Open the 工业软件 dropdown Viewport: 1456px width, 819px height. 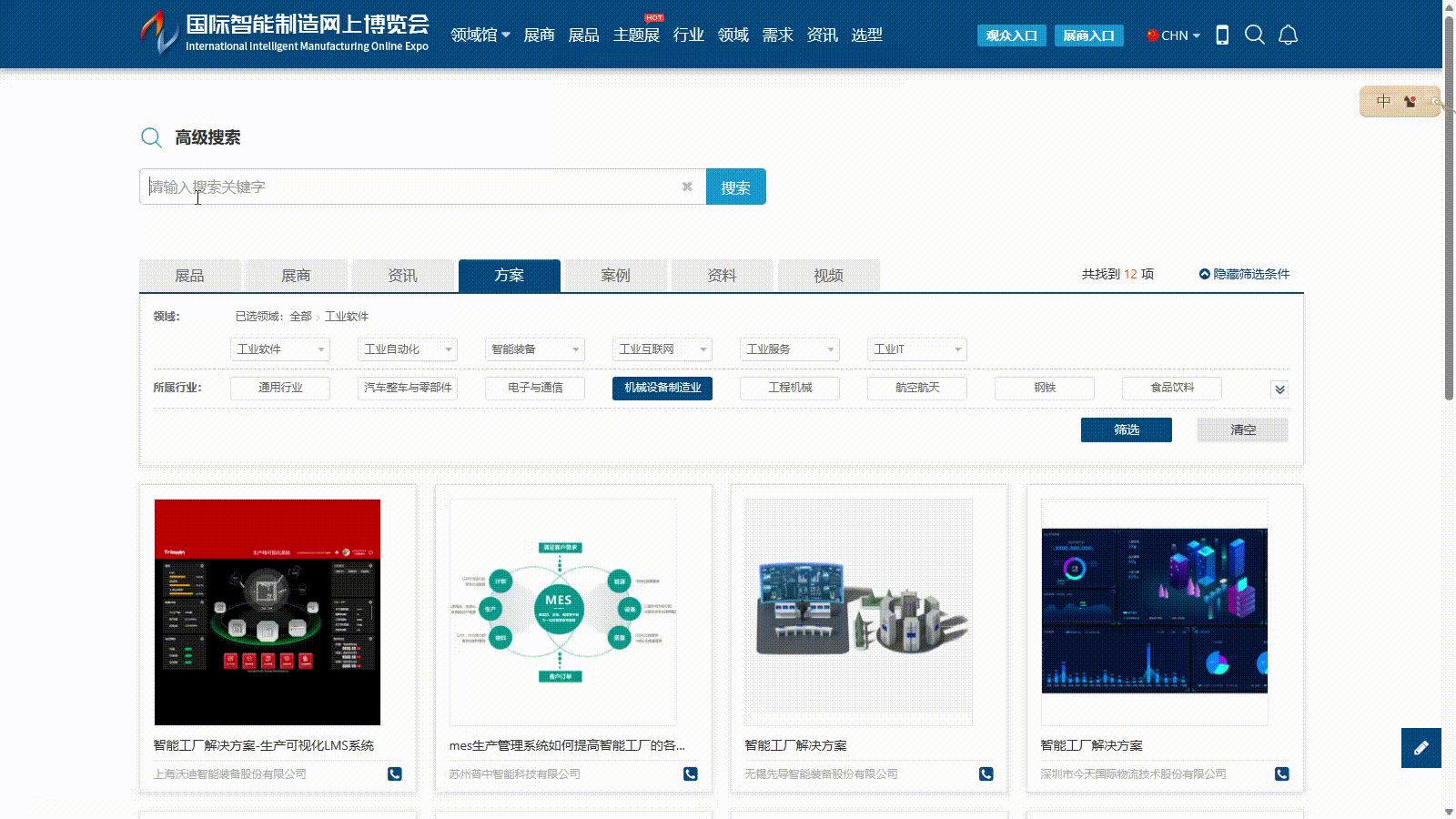(x=280, y=349)
